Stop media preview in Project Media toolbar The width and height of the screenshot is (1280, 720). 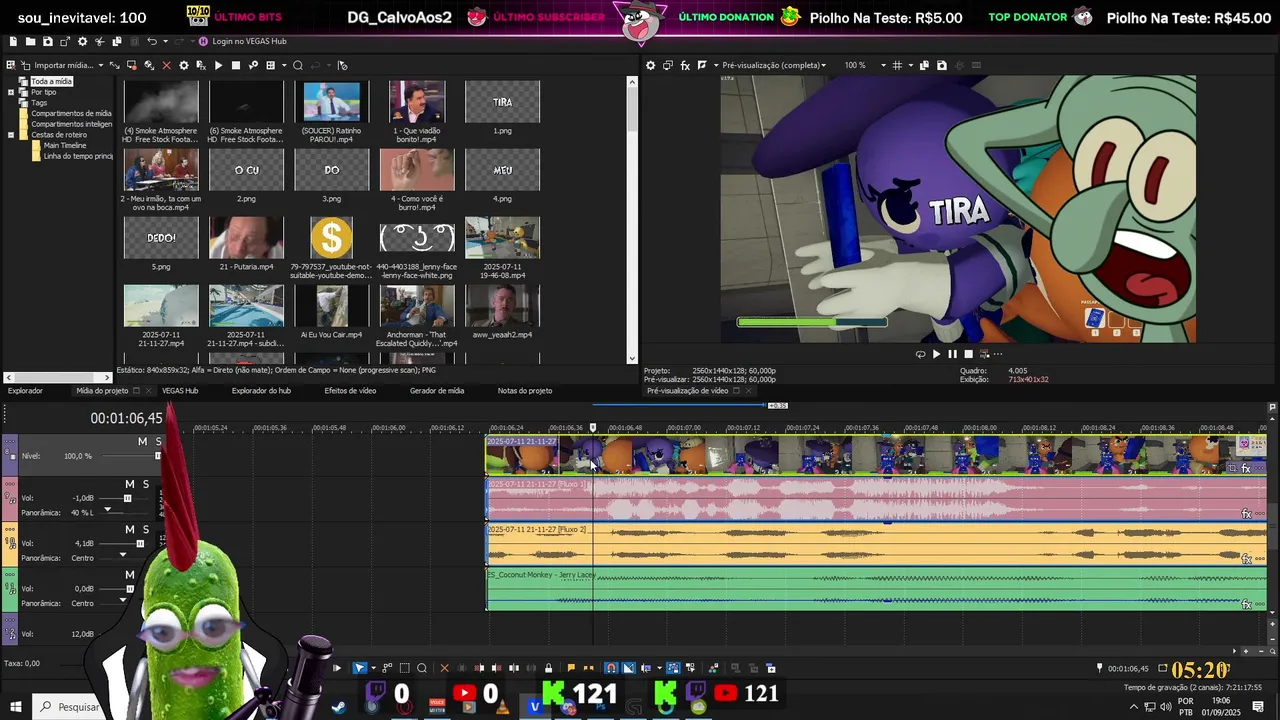tap(236, 65)
